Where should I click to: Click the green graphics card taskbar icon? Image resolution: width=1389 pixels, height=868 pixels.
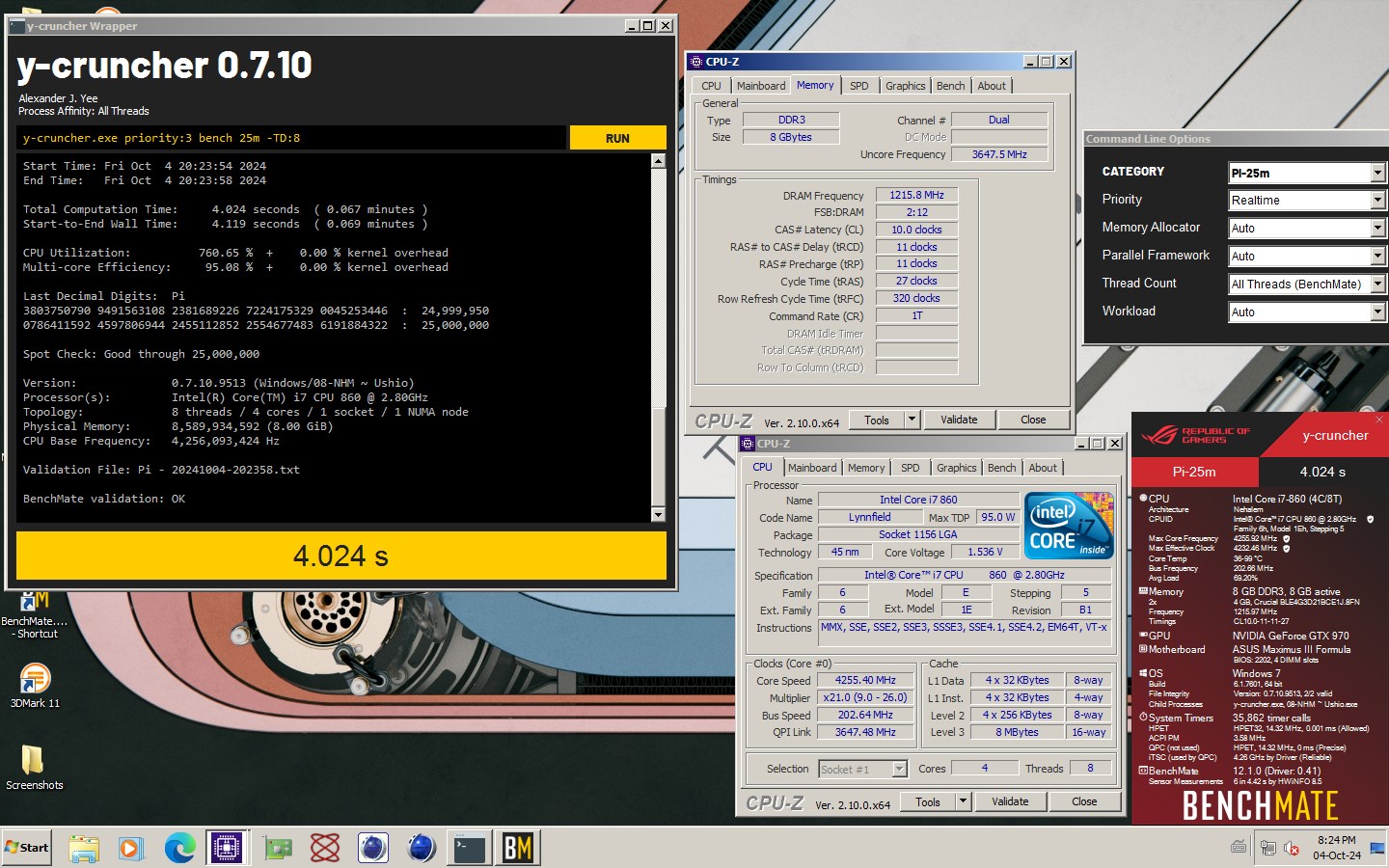point(278,848)
